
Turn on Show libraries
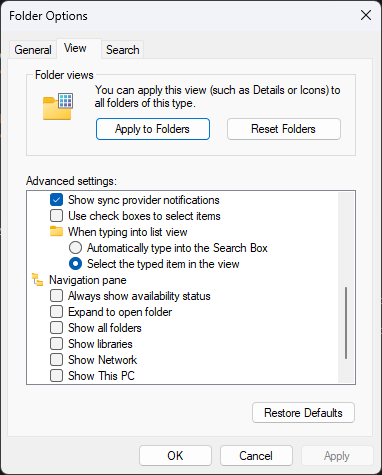click(56, 344)
